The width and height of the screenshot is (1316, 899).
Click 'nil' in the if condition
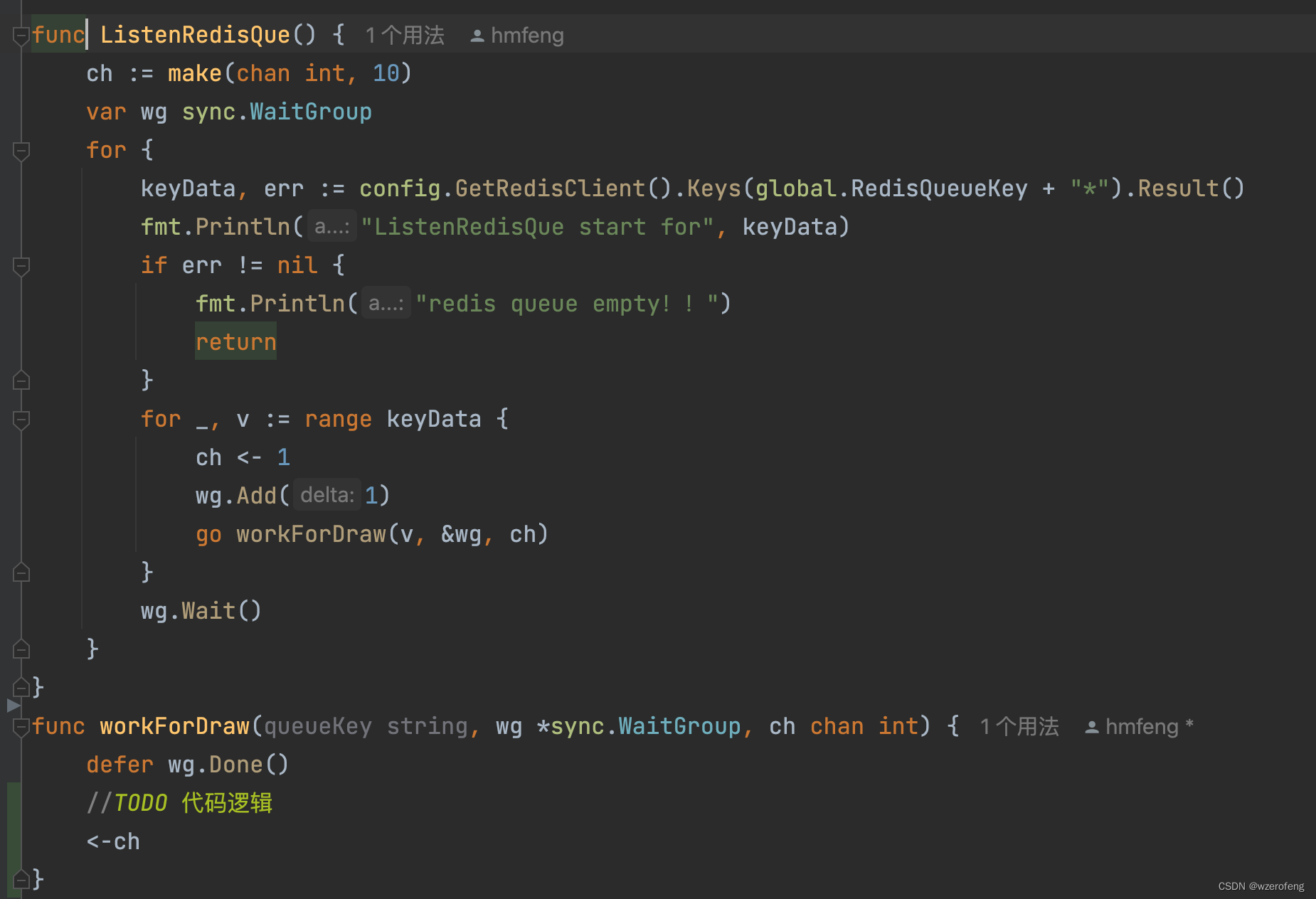(x=297, y=266)
